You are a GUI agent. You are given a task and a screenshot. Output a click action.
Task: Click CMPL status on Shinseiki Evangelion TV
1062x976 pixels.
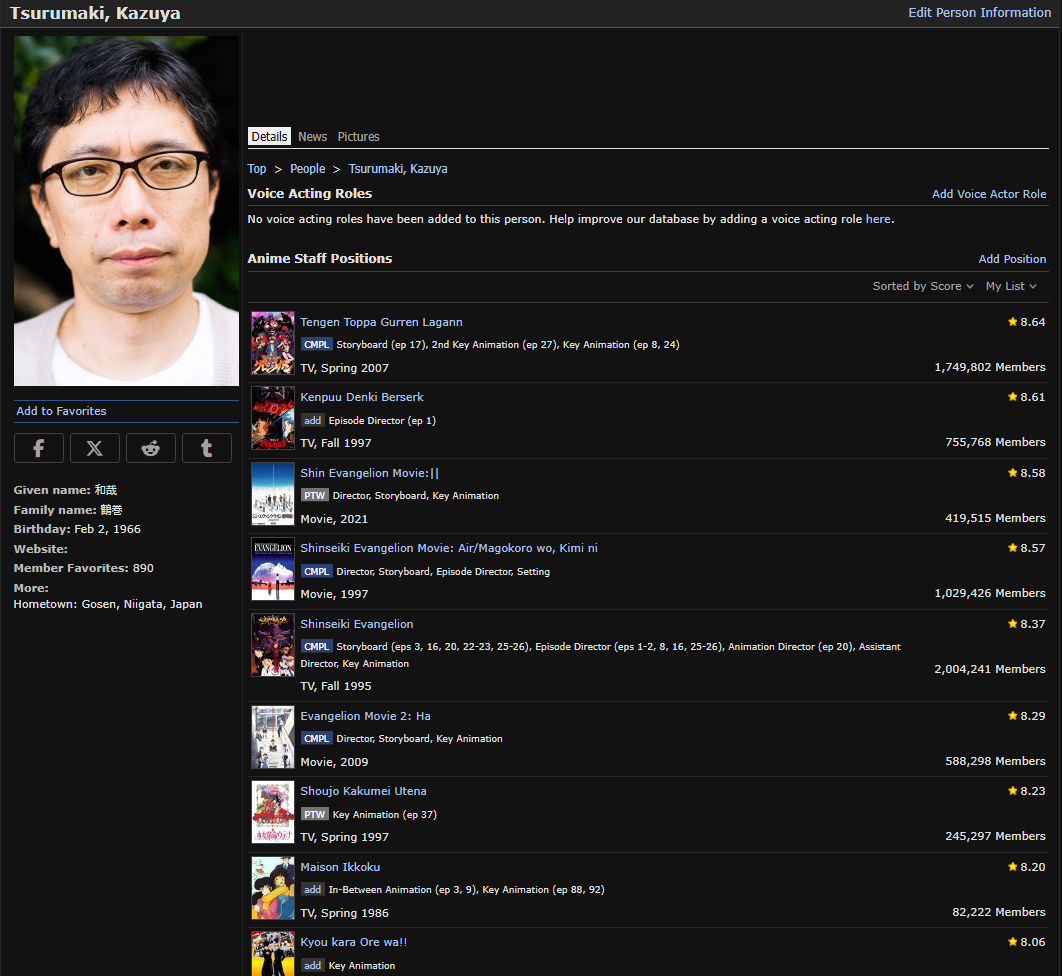click(316, 647)
